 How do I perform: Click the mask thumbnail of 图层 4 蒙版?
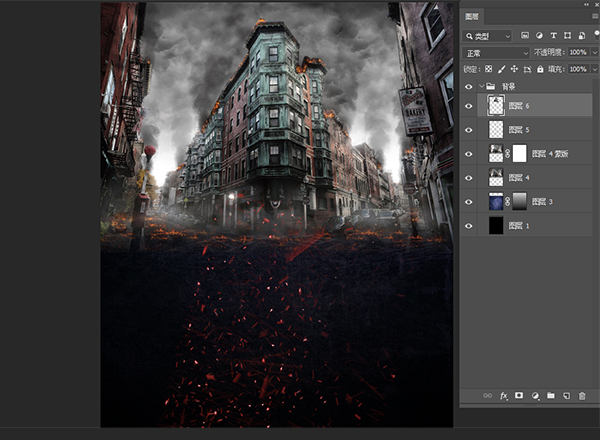[x=519, y=153]
